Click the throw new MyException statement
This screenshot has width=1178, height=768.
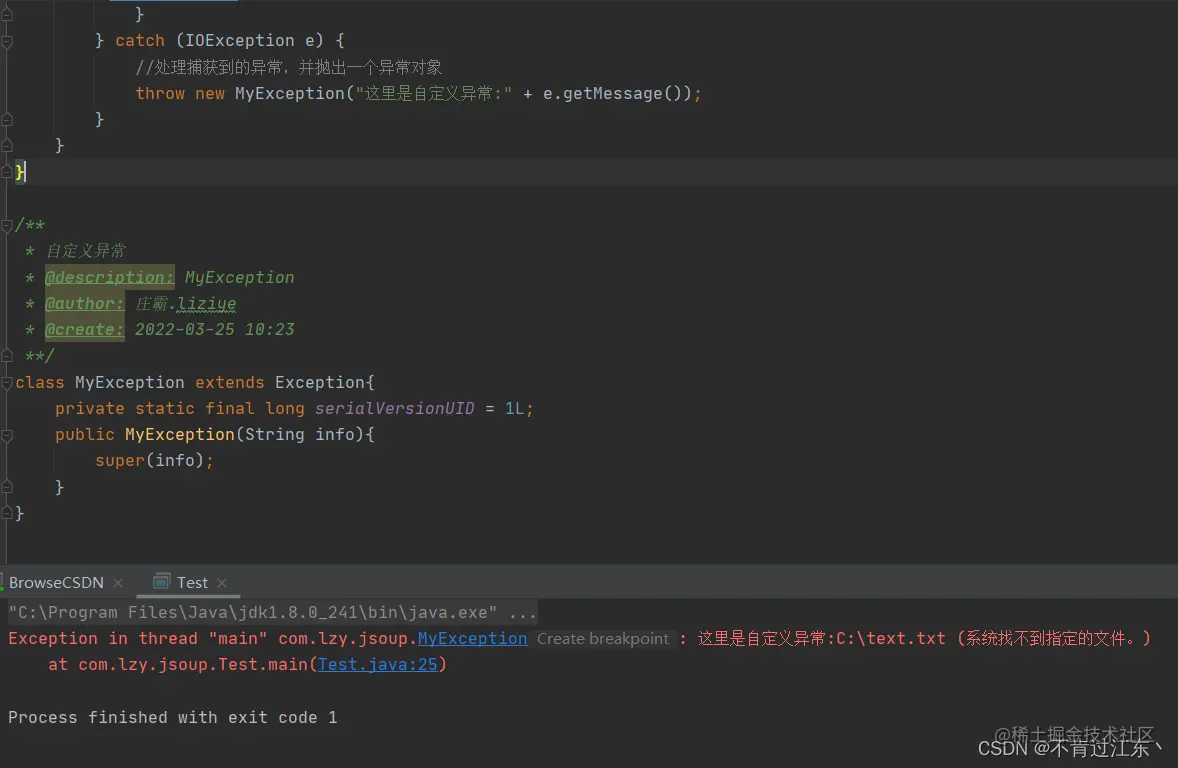coord(418,93)
